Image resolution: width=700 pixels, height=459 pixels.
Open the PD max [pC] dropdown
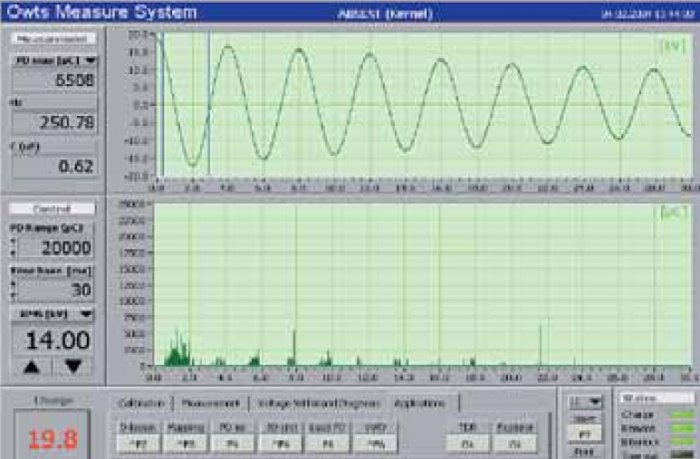(x=91, y=60)
